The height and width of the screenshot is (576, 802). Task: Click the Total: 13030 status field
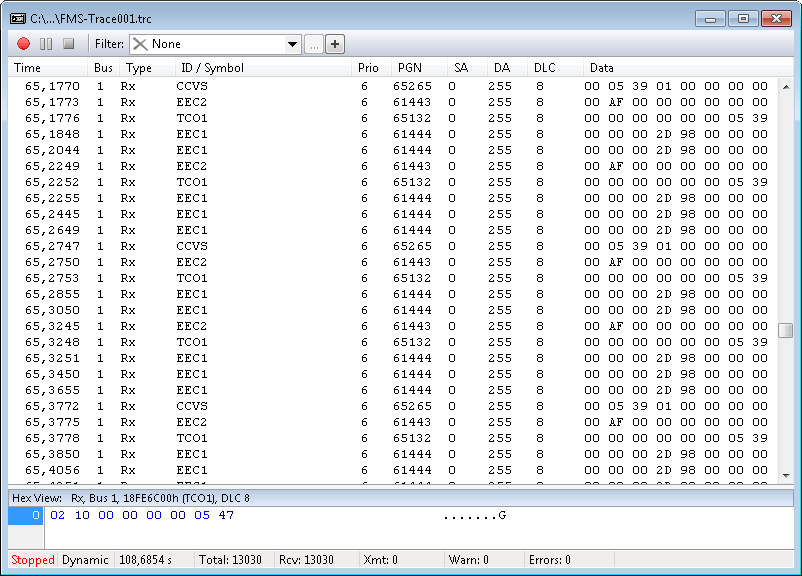click(233, 560)
